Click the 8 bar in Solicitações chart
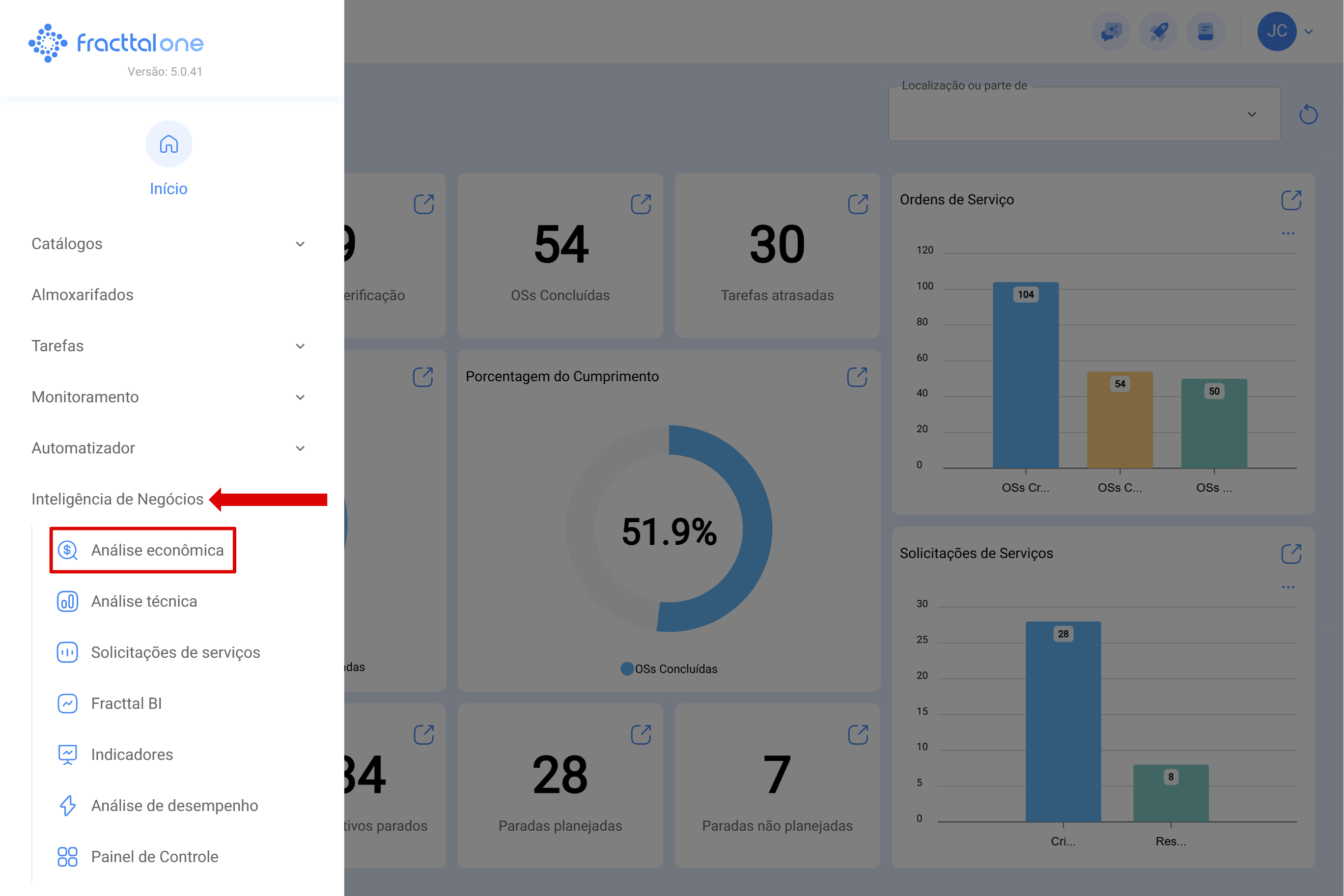This screenshot has height=896, width=1344. (1171, 793)
